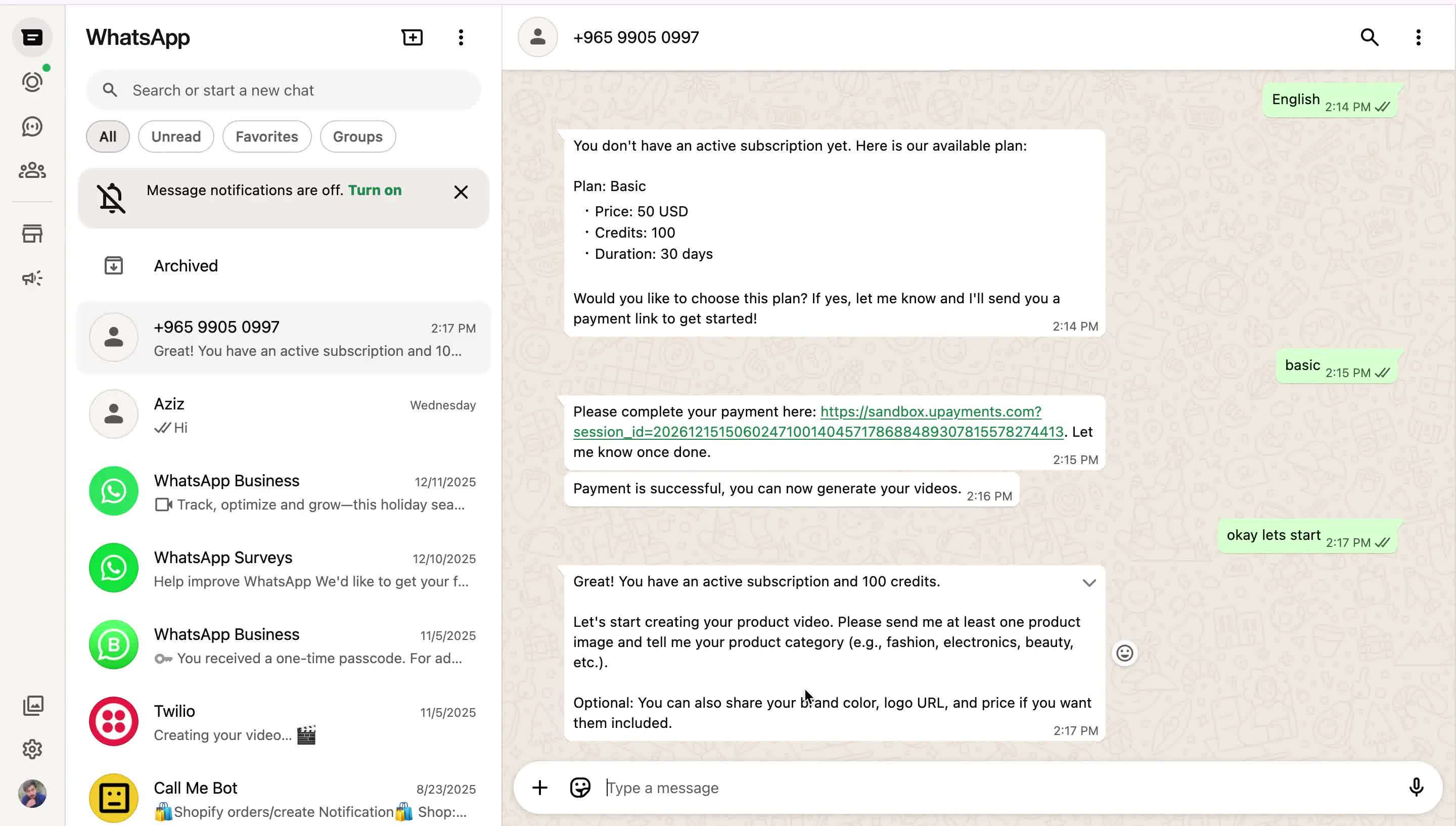Open the Status updates icon
This screenshot has width=1456, height=826.
(x=32, y=82)
